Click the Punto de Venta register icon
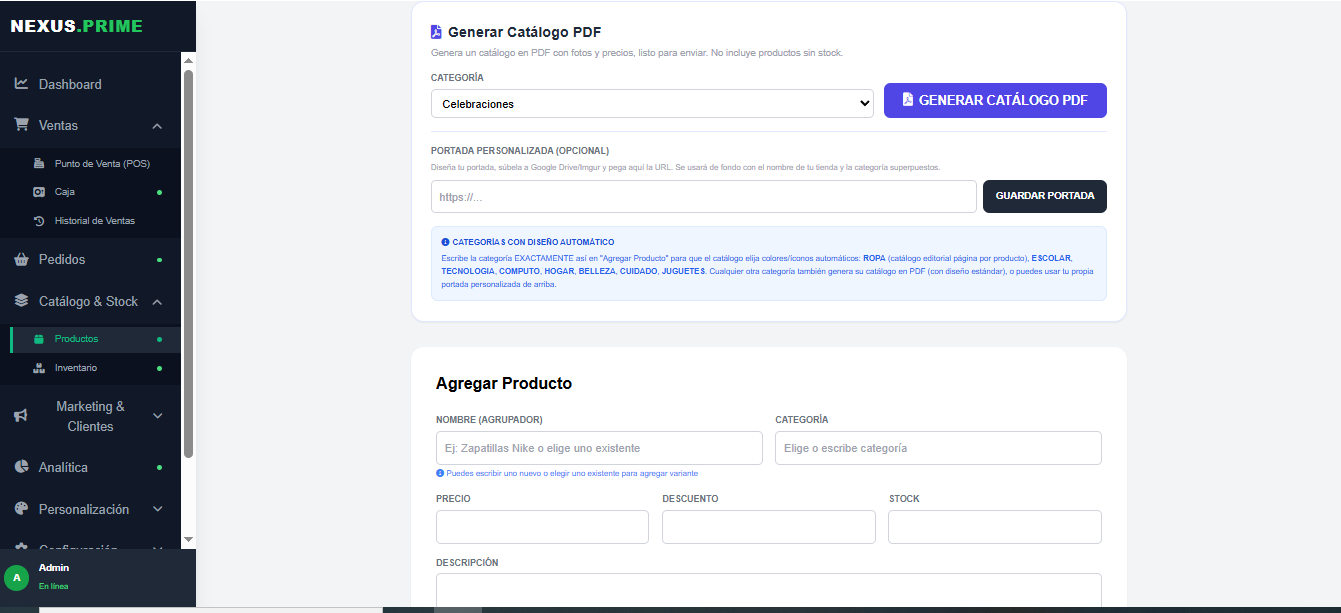The height and width of the screenshot is (613, 1341). (39, 163)
